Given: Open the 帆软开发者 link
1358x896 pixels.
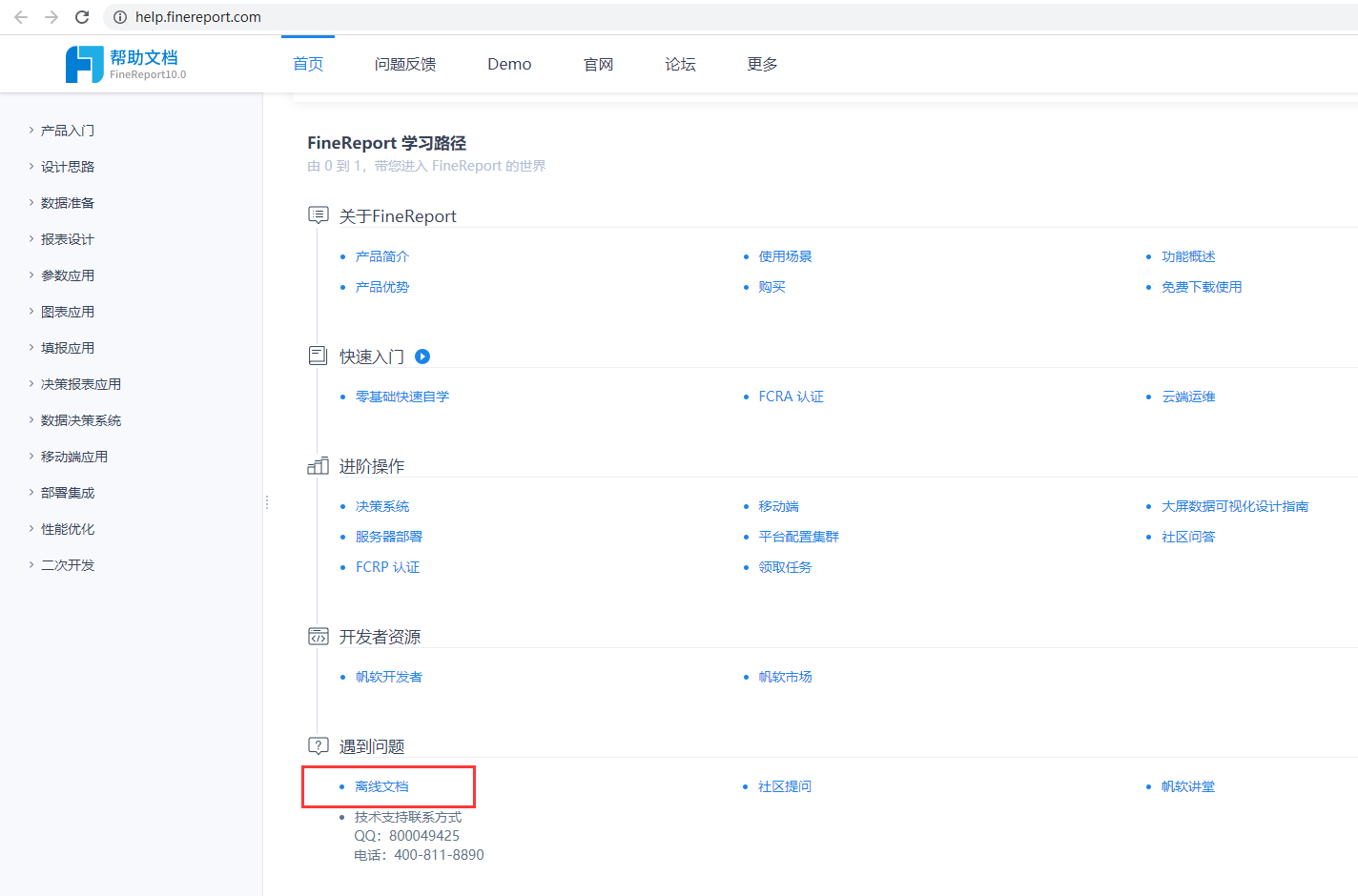Looking at the screenshot, I should click(x=389, y=677).
